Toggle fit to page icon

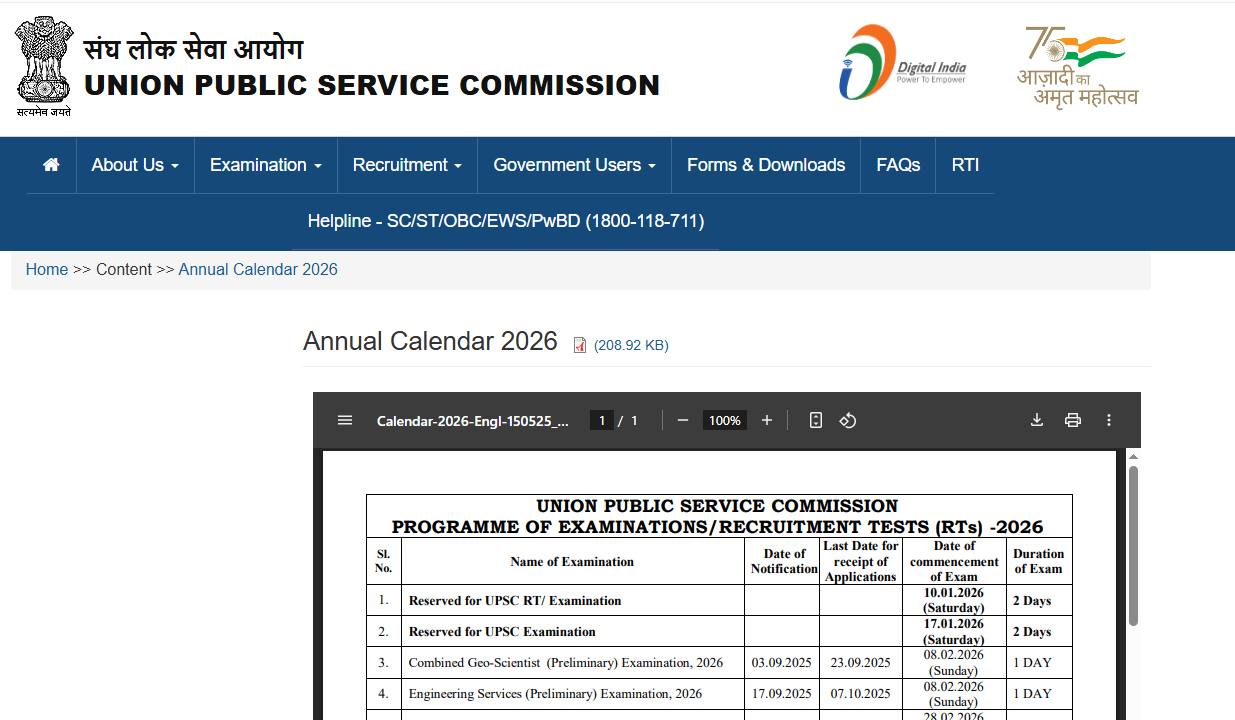coord(816,420)
